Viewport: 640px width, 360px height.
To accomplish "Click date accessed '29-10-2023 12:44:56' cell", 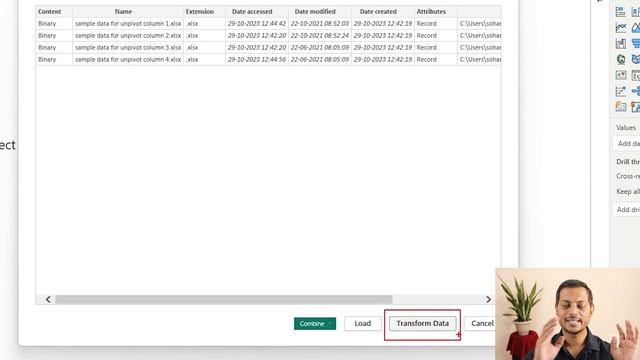I will [257, 59].
